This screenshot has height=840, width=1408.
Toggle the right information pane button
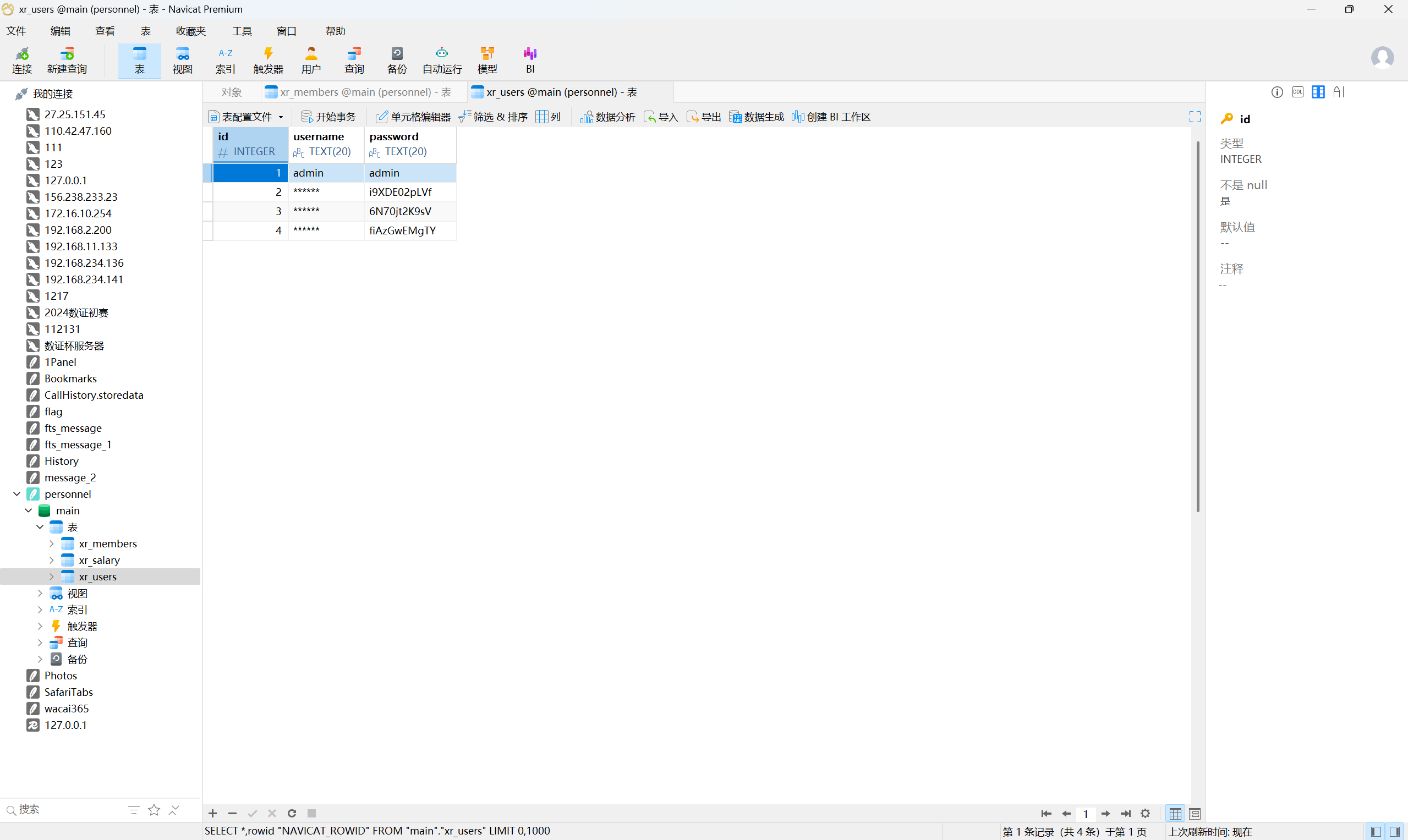coord(1395,832)
